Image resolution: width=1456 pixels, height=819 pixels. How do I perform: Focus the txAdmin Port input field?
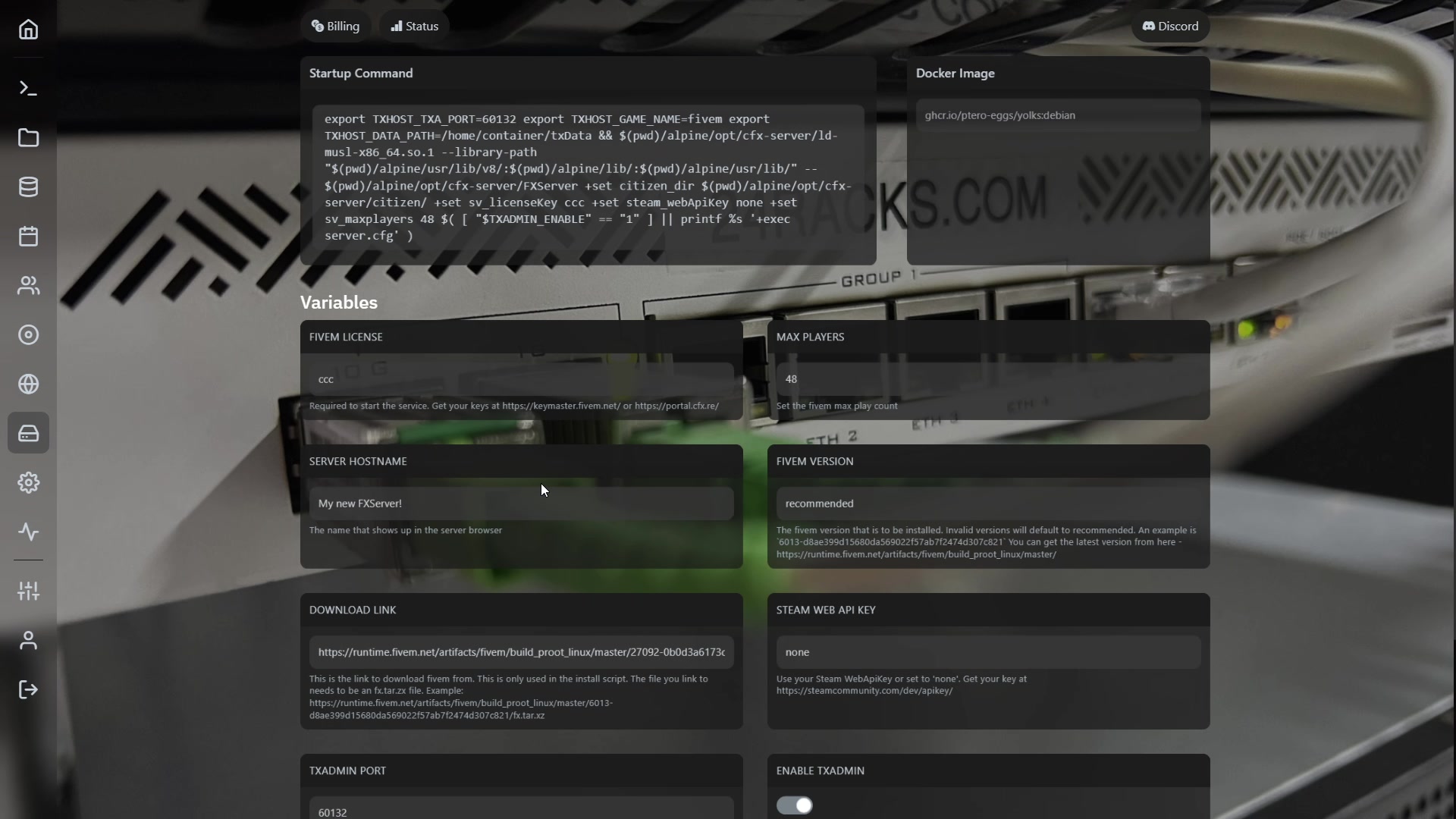tap(521, 809)
